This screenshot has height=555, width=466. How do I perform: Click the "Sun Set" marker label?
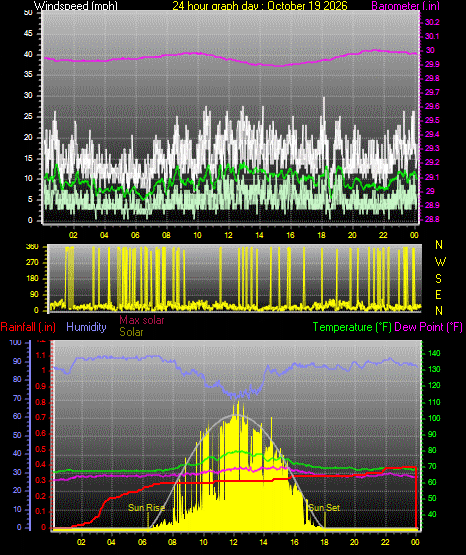coord(324,508)
